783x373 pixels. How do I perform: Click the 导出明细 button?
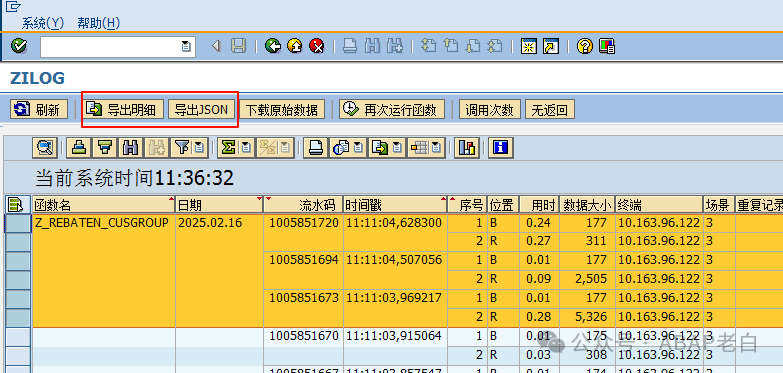(124, 109)
